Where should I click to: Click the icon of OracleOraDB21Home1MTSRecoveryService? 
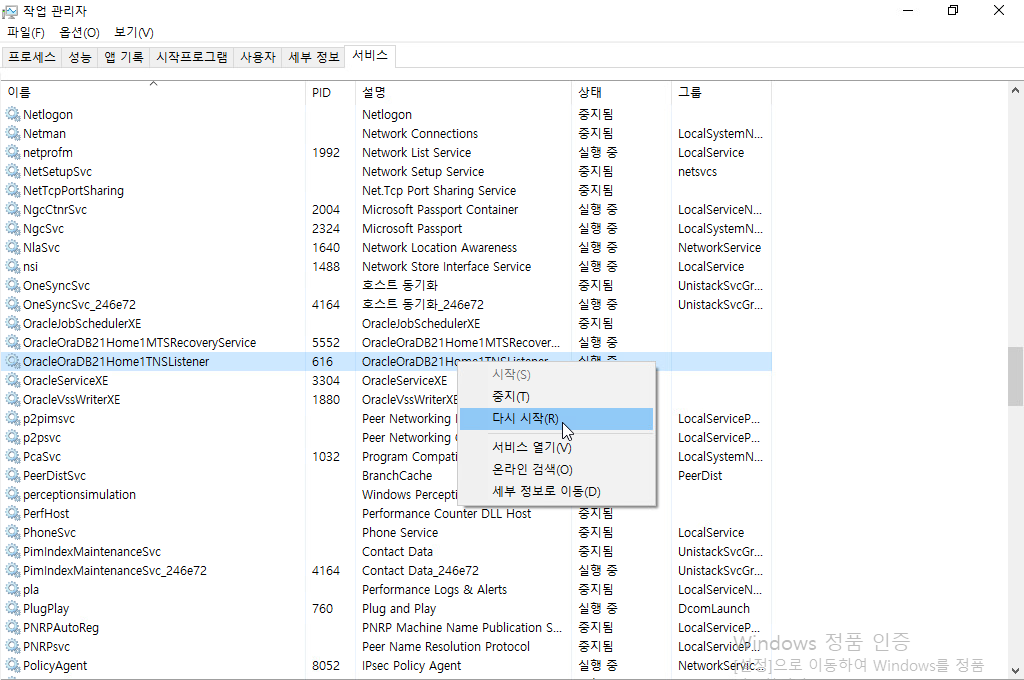click(x=13, y=342)
